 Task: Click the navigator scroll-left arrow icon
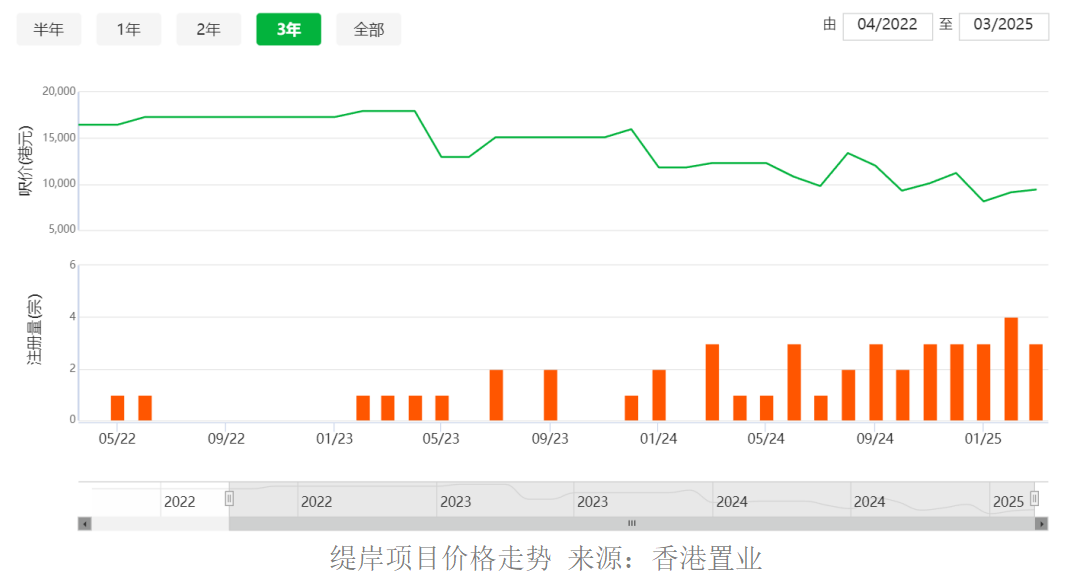click(85, 524)
